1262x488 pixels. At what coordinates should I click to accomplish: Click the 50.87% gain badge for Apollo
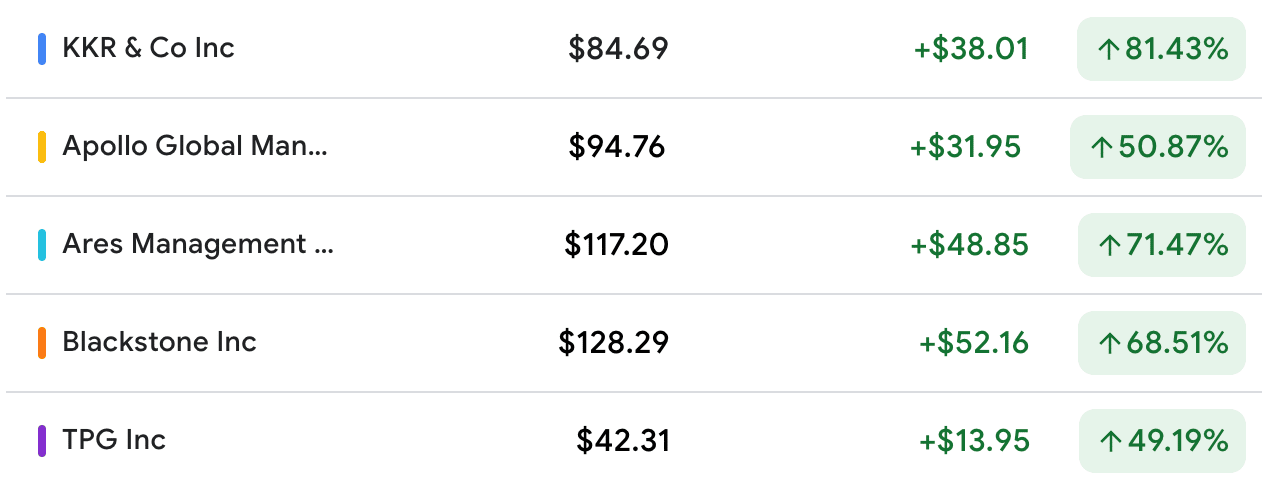[x=1158, y=147]
